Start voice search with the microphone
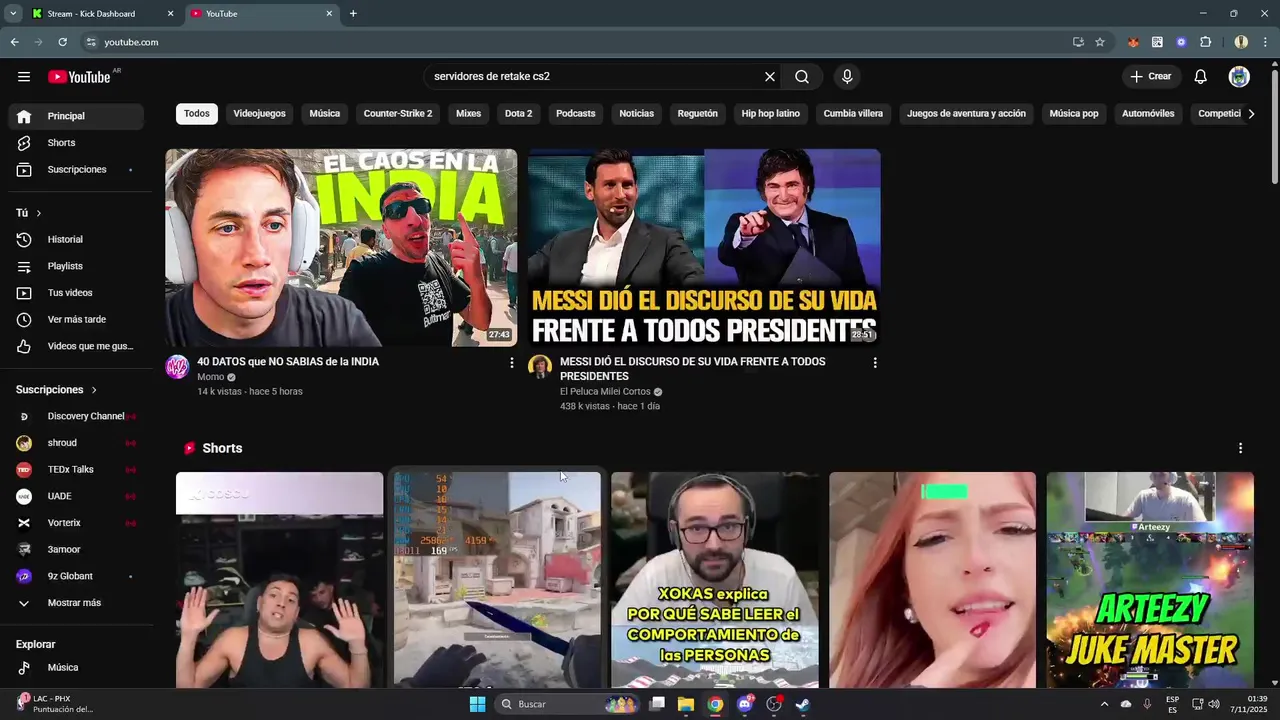 coord(847,77)
